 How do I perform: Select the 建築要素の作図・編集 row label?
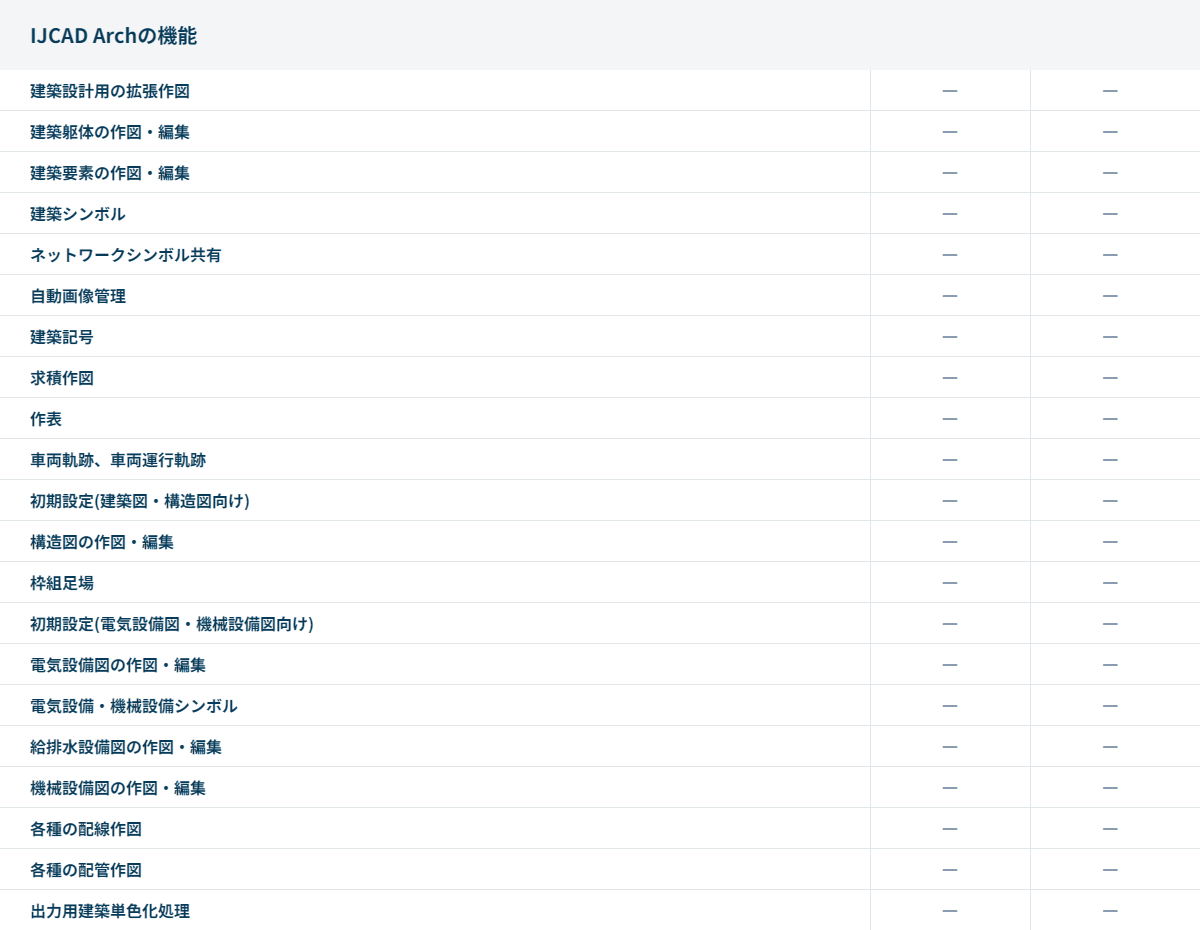click(x=110, y=173)
